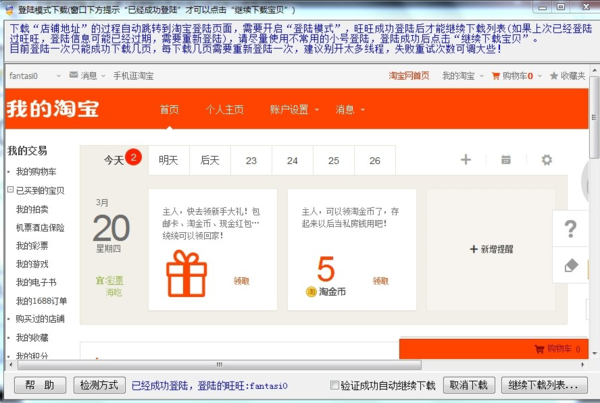Image resolution: width=600 pixels, height=403 pixels.
Task: Click the 我的淘宝 logo text
Action: (53, 109)
